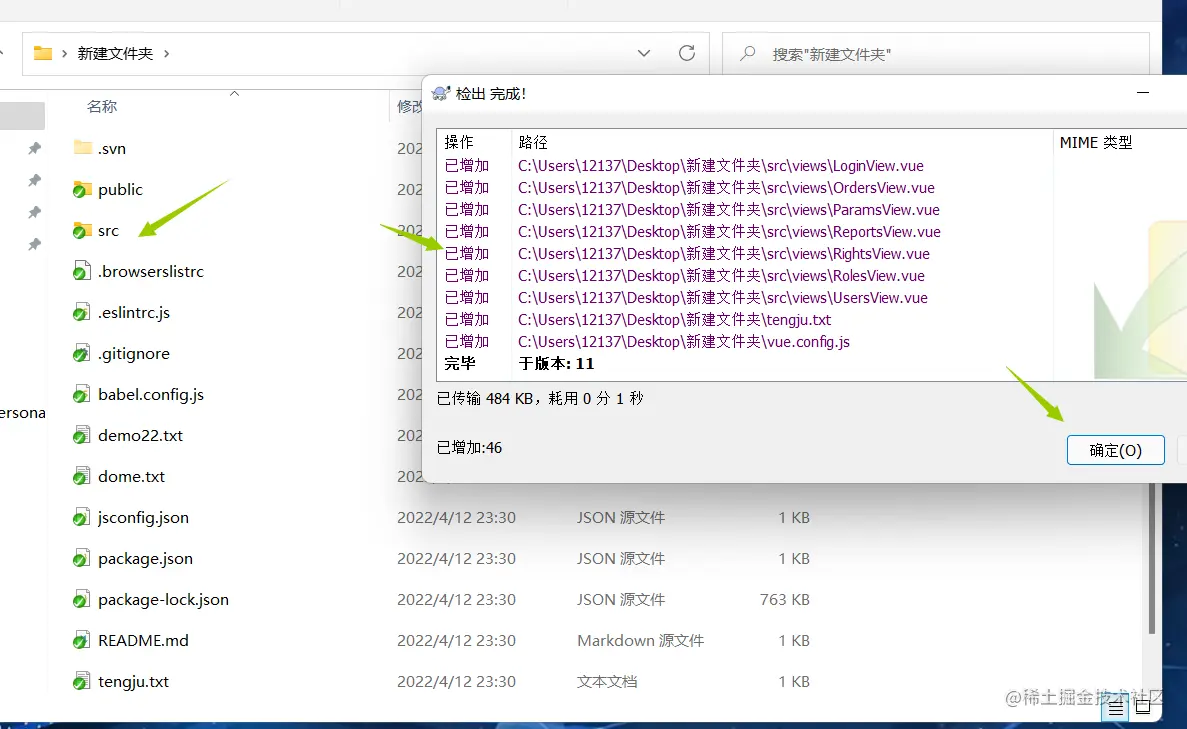Open the .svn folder icon
Viewport: 1187px width, 729px height.
pyautogui.click(x=83, y=148)
